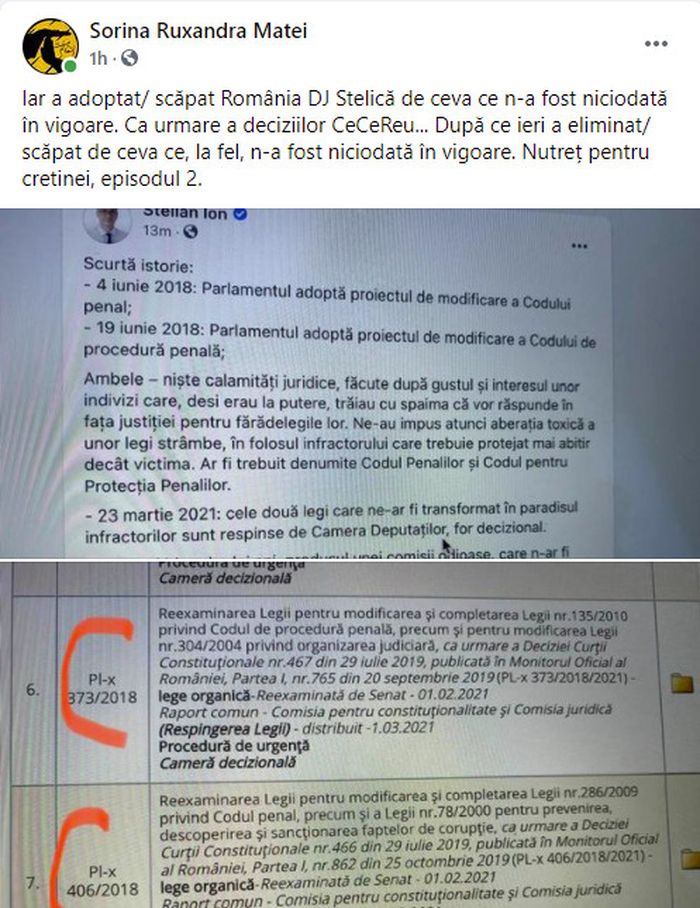Click the public globe privacy icon
Viewport: 700px width, 908px height.
pos(130,58)
